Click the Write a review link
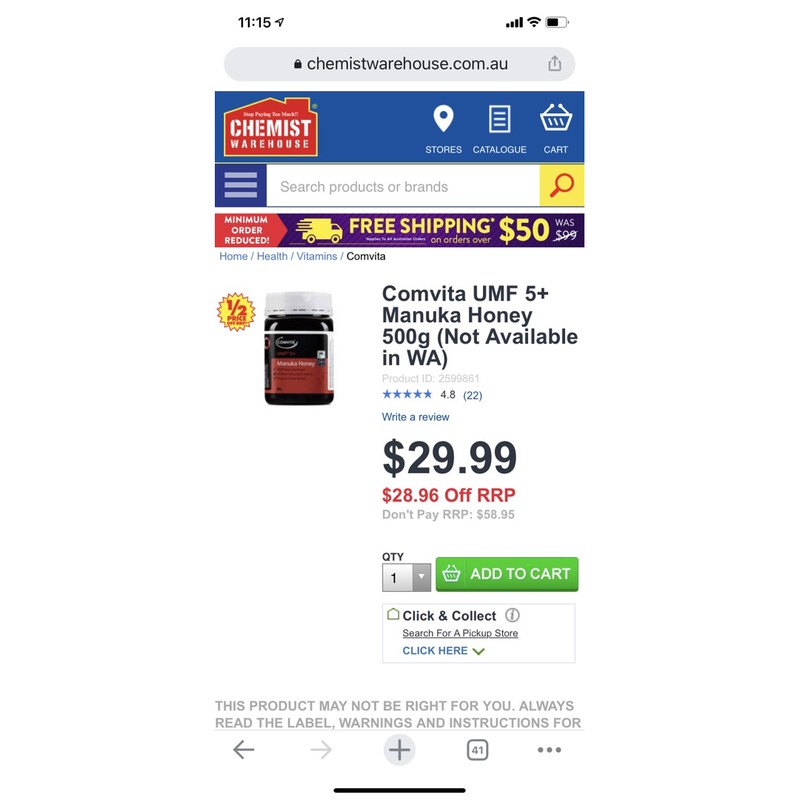Image resolution: width=800 pixels, height=800 pixels. [x=415, y=417]
